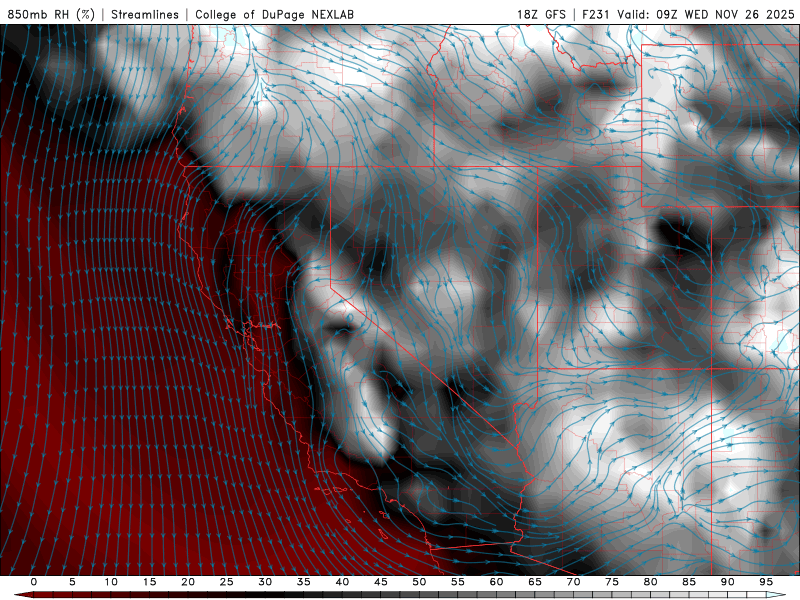
Task: Click the '95' value on color scale
Action: click(766, 582)
